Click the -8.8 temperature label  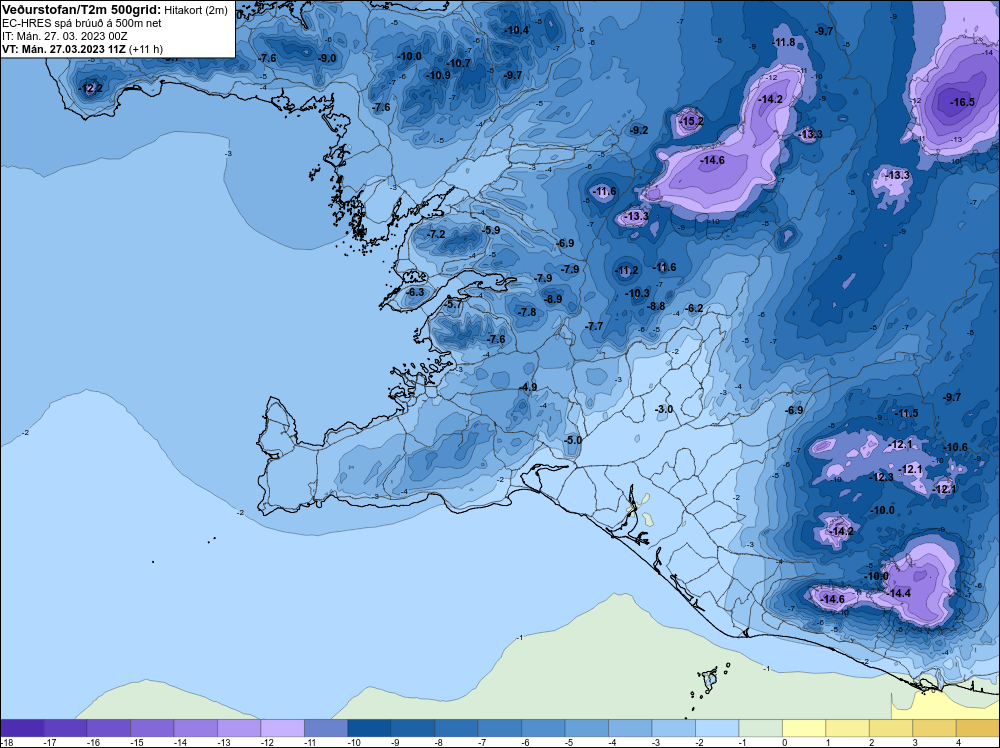pyautogui.click(x=656, y=307)
